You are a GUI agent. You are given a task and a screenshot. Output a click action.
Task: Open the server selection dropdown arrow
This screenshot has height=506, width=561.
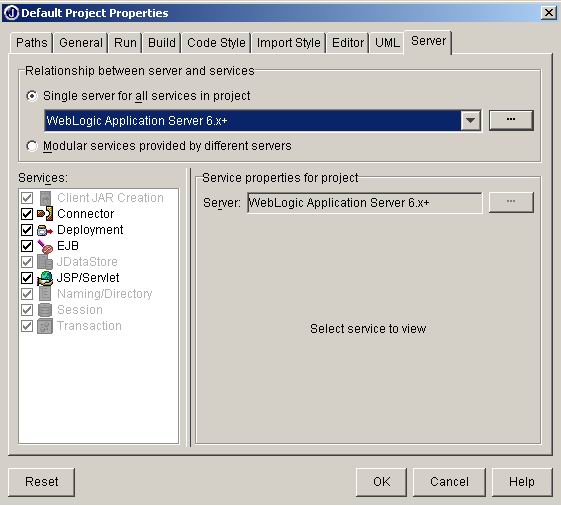tap(470, 121)
